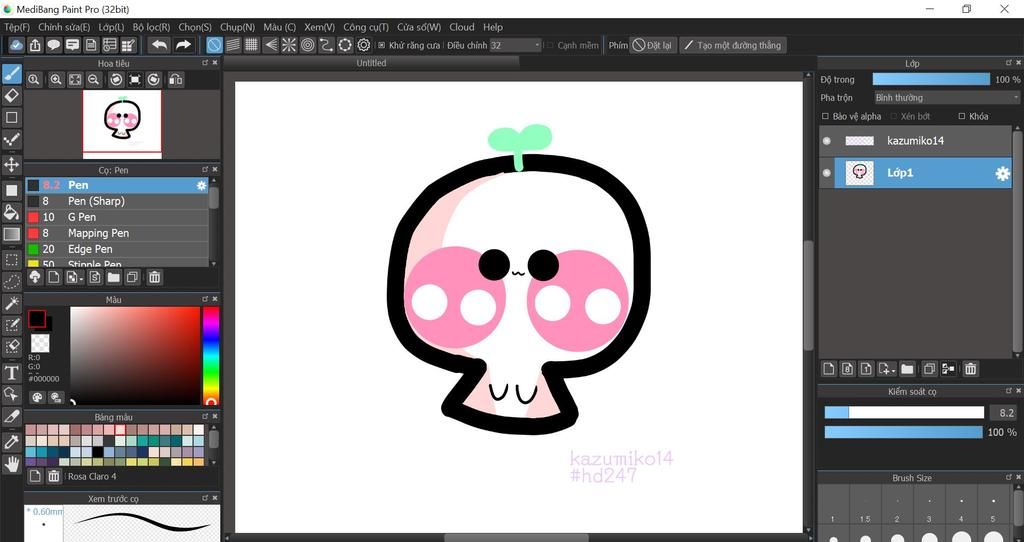This screenshot has width=1024, height=542.
Task: Delete layer with trash icon in Lớp panel
Action: pos(970,369)
